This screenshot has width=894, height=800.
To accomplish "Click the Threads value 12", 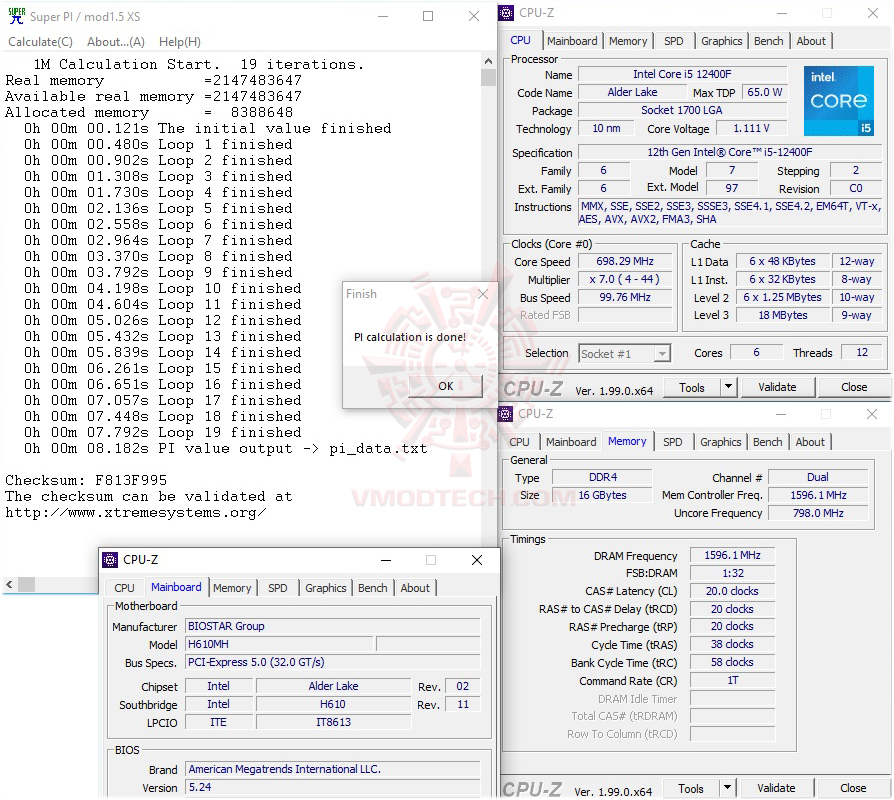I will pyautogui.click(x=862, y=352).
